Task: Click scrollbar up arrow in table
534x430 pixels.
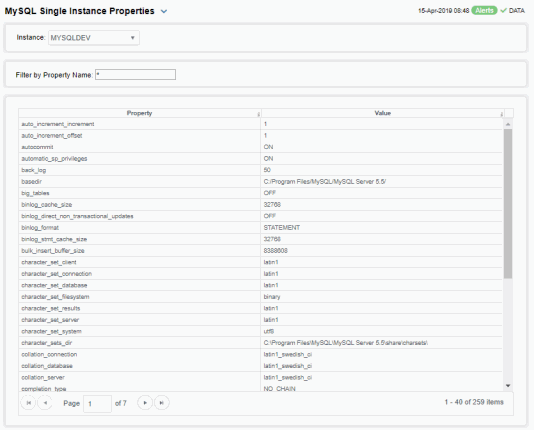Action: (x=508, y=124)
